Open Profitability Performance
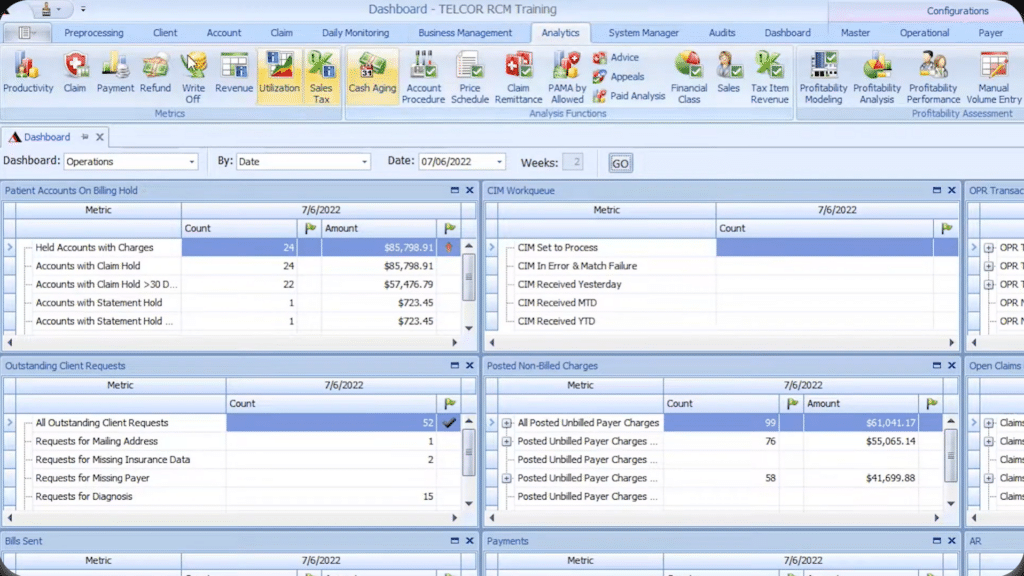Screen dimensions: 1024x576 pyautogui.click(x=933, y=77)
